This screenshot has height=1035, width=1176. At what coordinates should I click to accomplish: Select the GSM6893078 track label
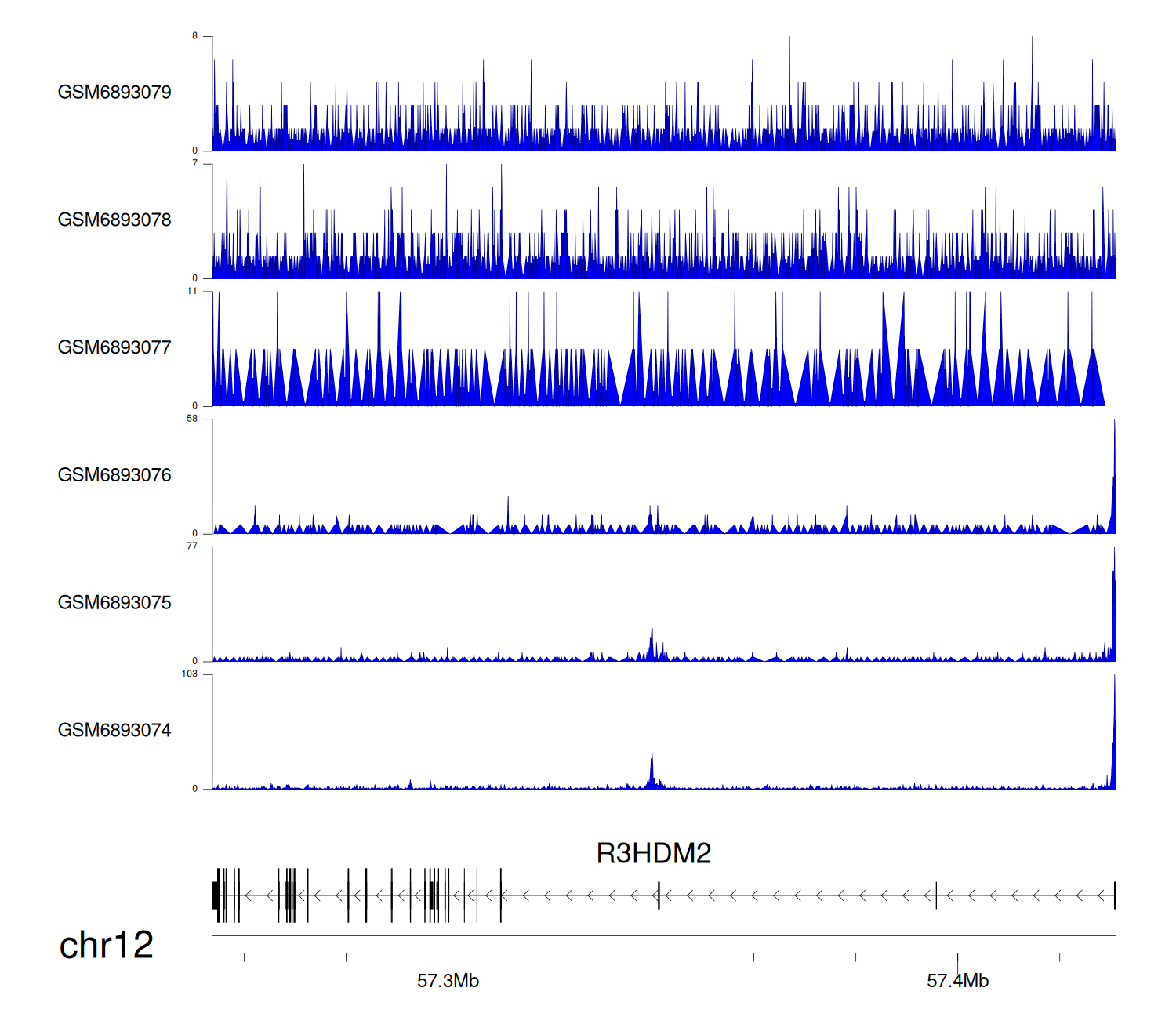pyautogui.click(x=114, y=220)
